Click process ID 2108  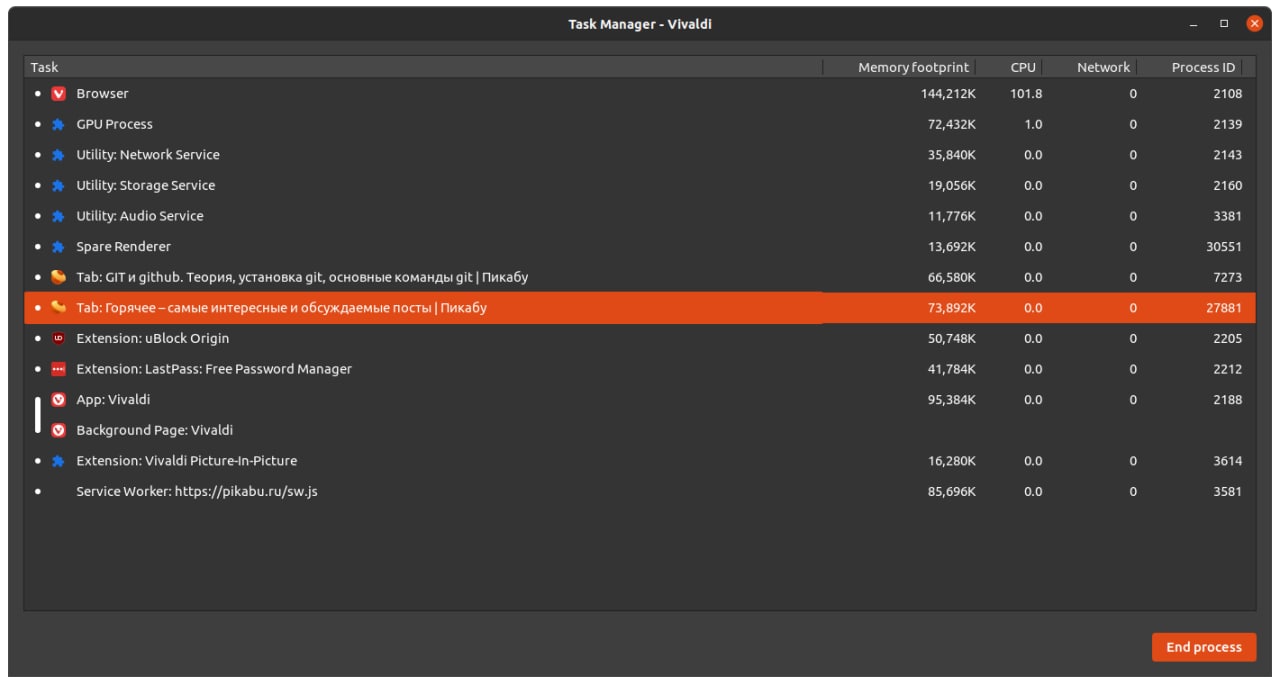click(x=1227, y=94)
